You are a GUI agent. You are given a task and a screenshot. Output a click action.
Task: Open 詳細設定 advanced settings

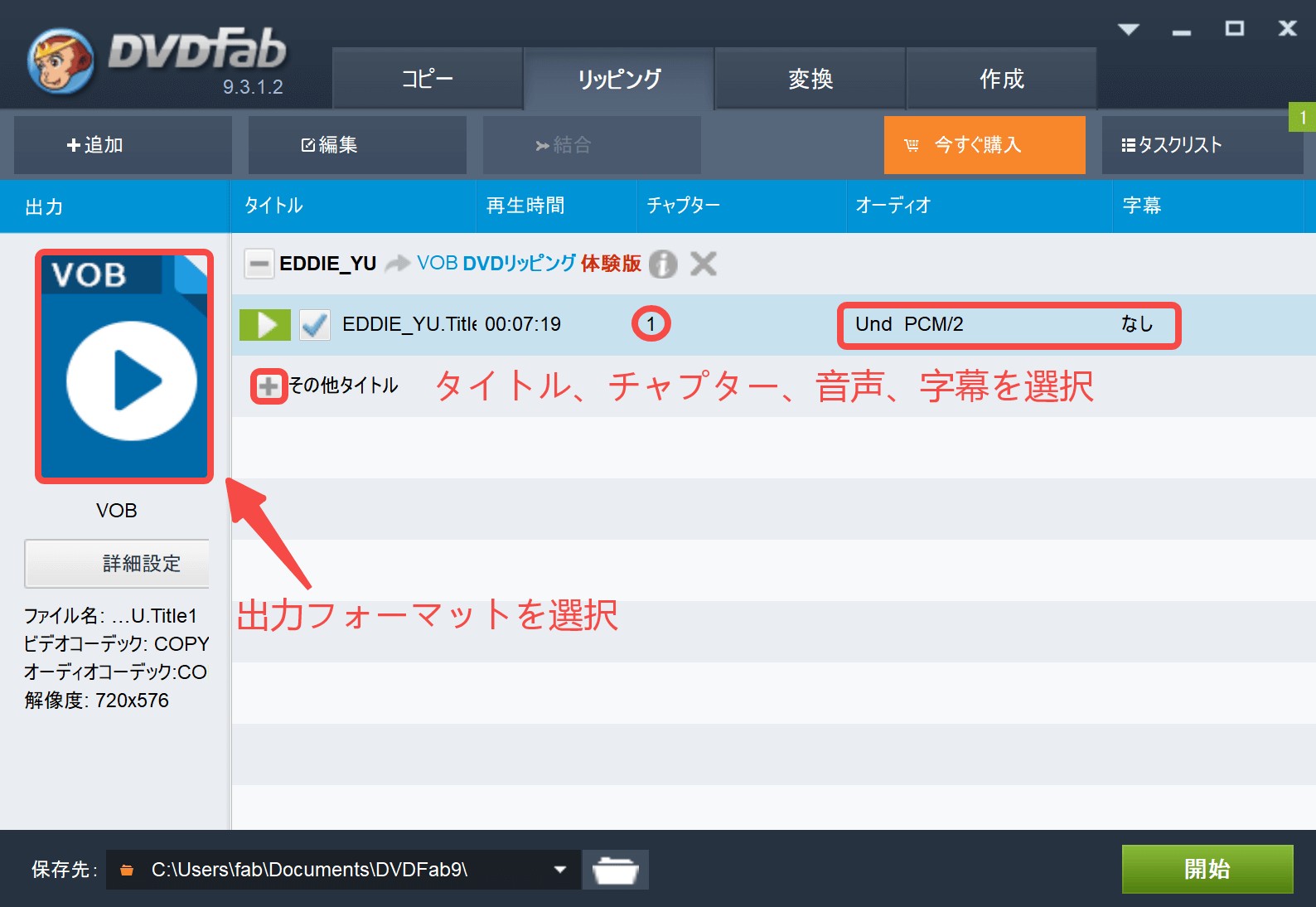point(117,564)
